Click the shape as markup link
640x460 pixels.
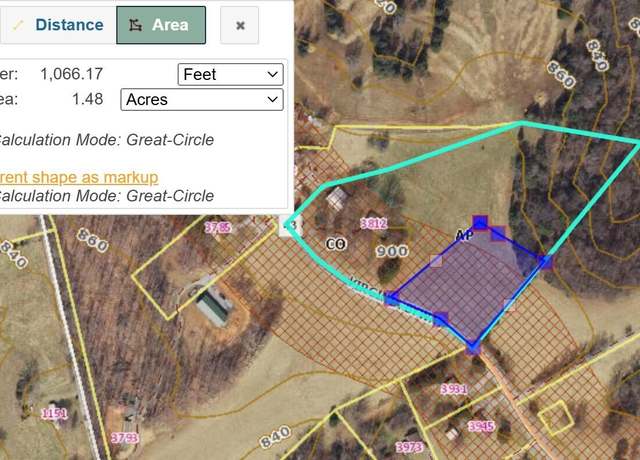79,178
